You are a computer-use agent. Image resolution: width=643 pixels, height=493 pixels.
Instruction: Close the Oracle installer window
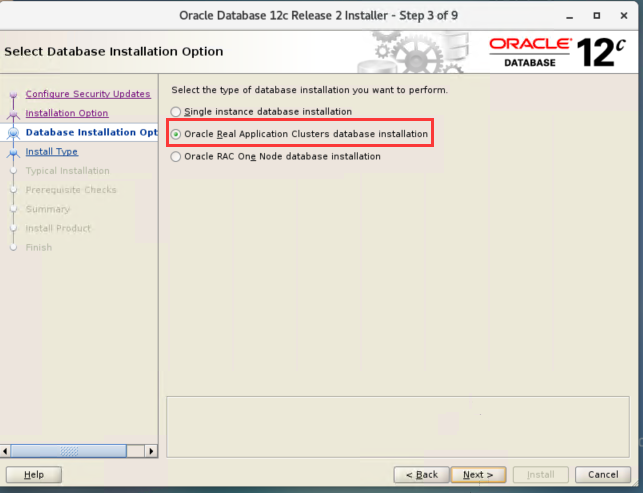coord(624,16)
